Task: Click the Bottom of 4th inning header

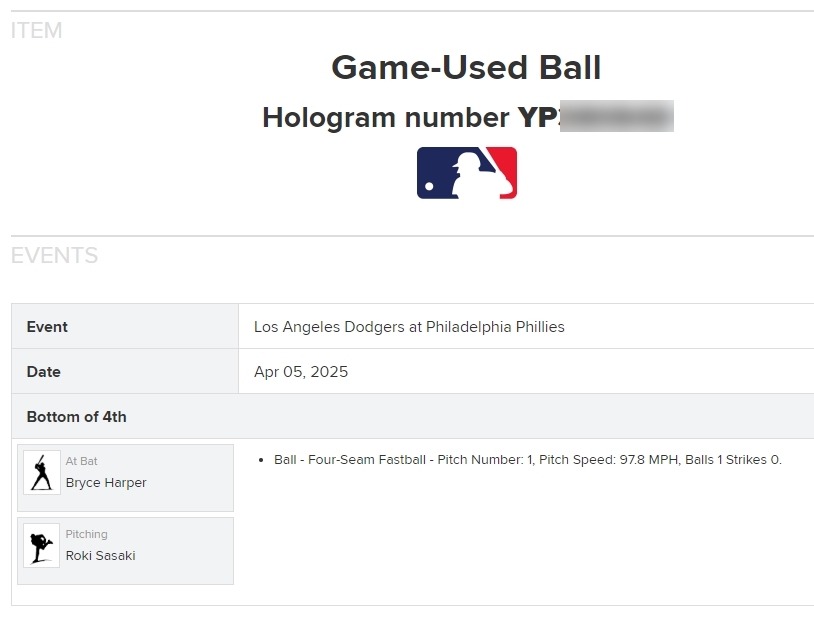Action: click(77, 417)
